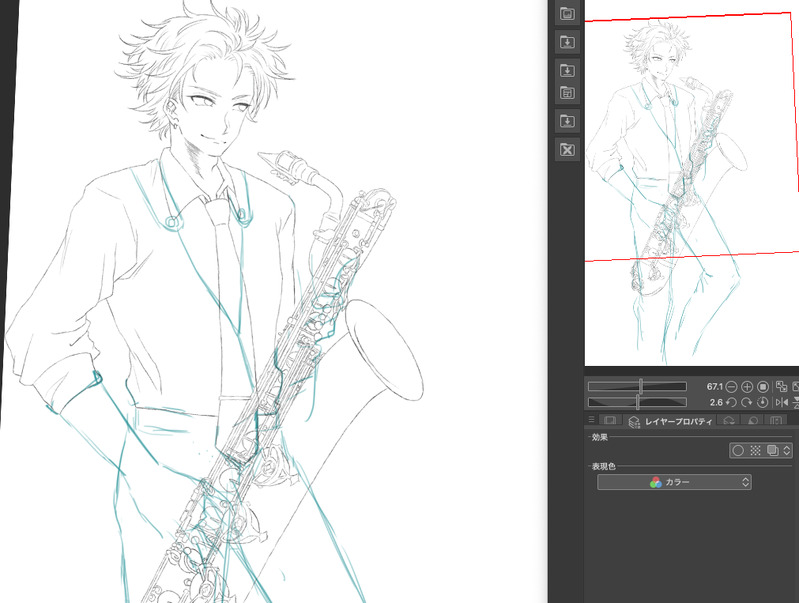
Task: Switch to the tab with speech-bubble-like icon
Action: pos(753,422)
